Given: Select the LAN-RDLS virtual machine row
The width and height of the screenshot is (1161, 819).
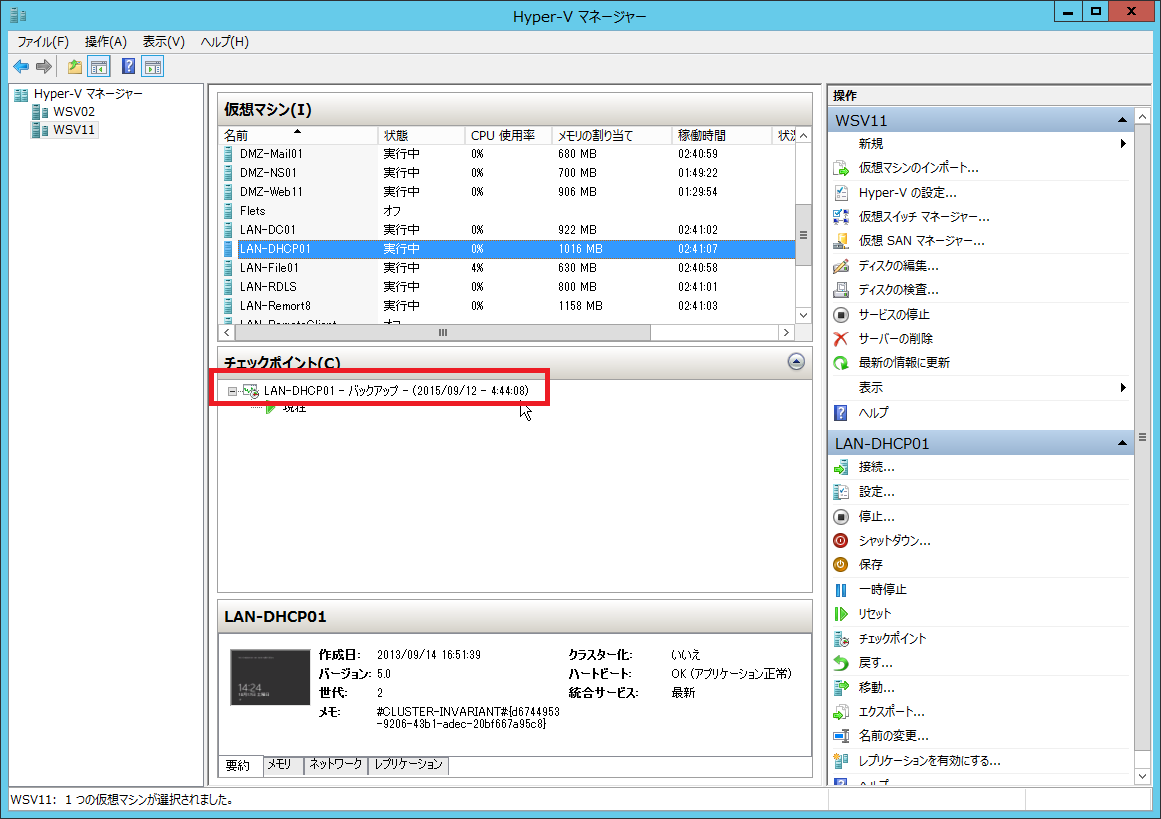Looking at the screenshot, I should [x=508, y=287].
